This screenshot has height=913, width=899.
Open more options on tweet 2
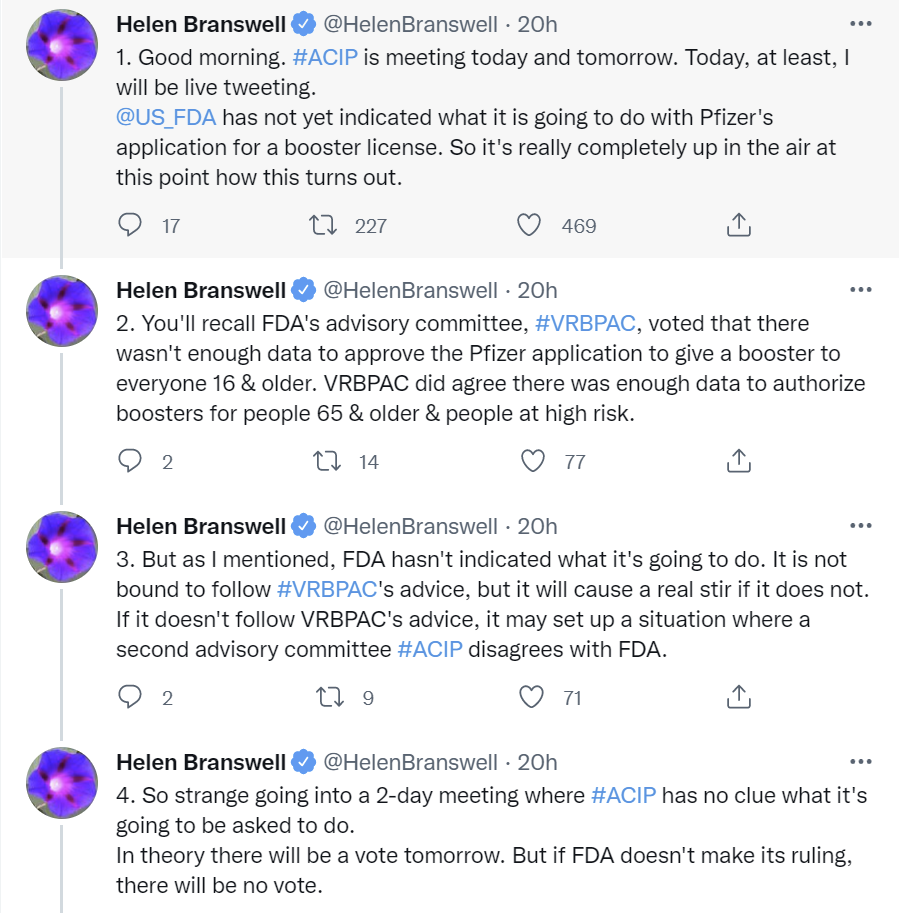[861, 290]
